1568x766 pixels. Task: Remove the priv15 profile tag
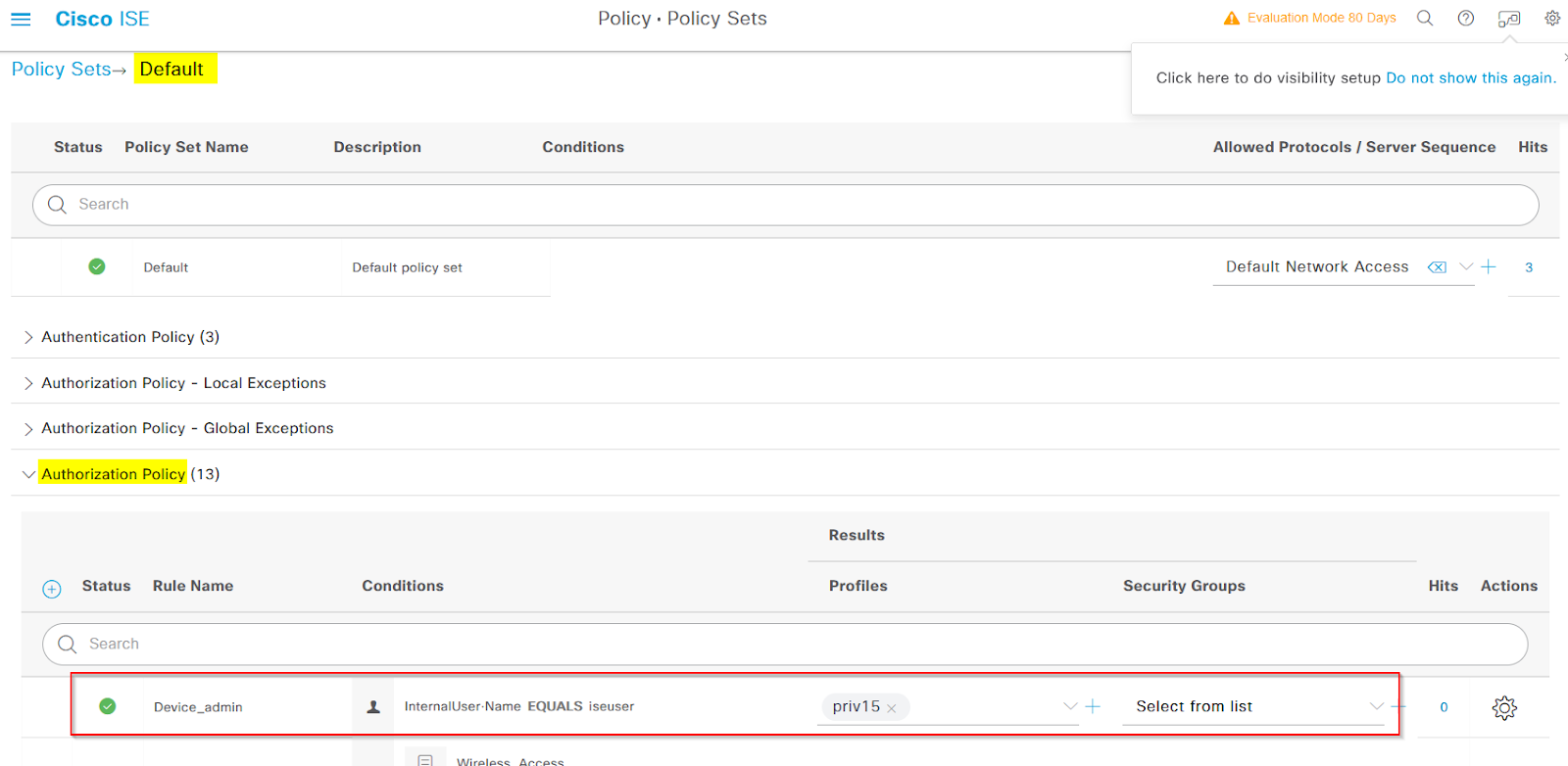click(892, 709)
